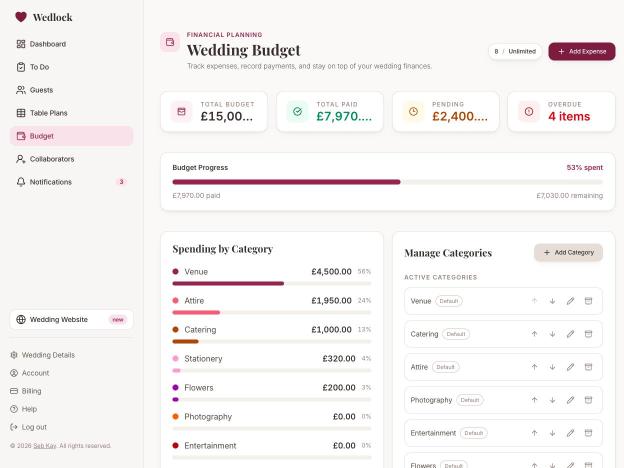Click the edit pencil icon for Venue category
Image resolution: width=624 pixels, height=468 pixels.
pyautogui.click(x=570, y=301)
